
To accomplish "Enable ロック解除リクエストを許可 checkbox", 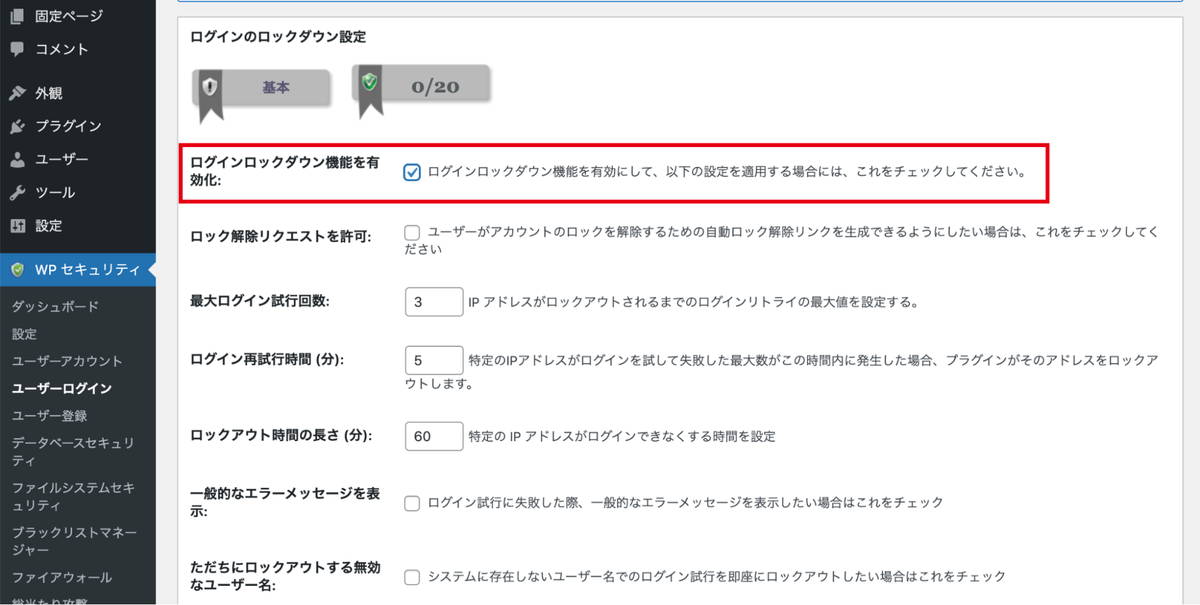I will [411, 233].
